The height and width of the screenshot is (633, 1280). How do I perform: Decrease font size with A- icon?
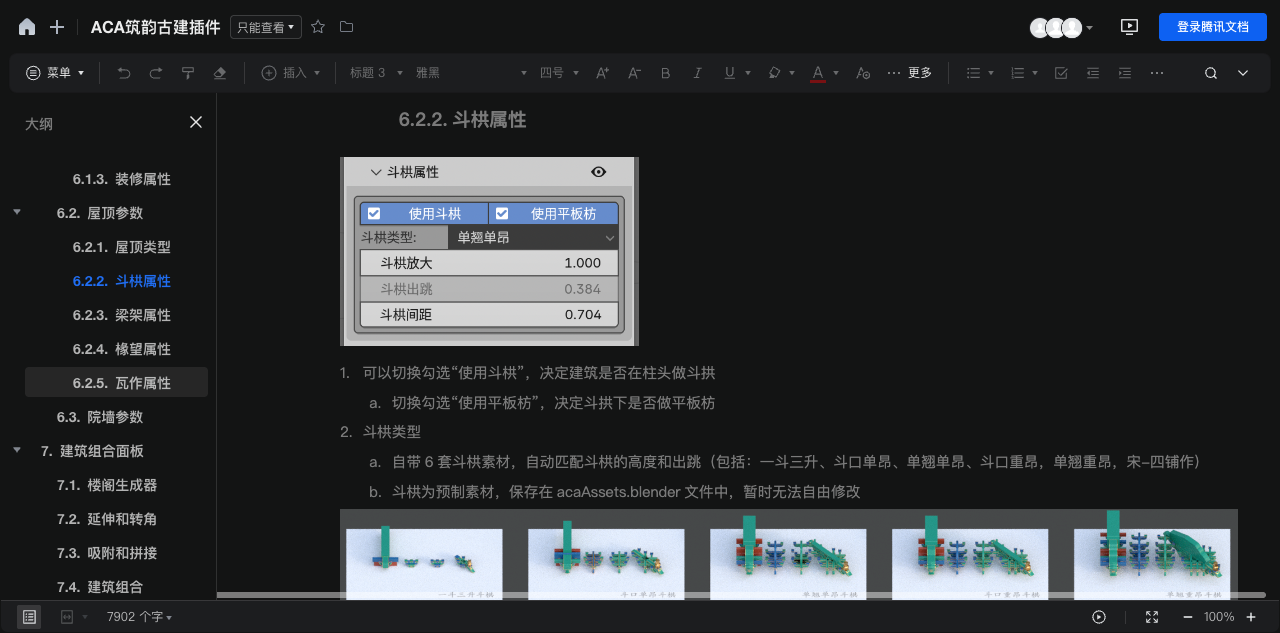[634, 73]
